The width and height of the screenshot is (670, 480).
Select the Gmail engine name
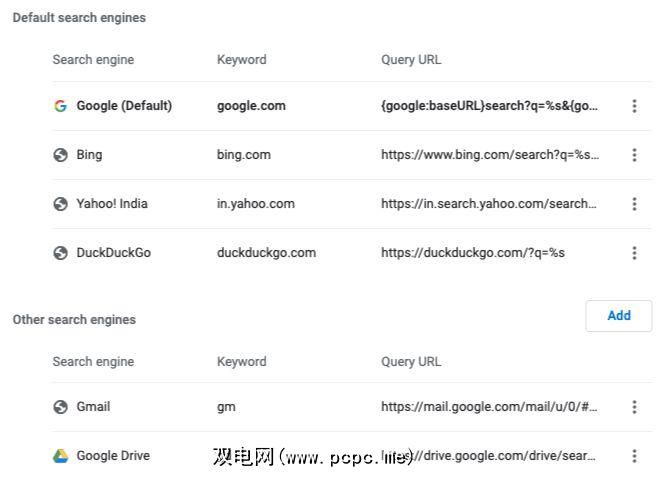click(x=93, y=406)
